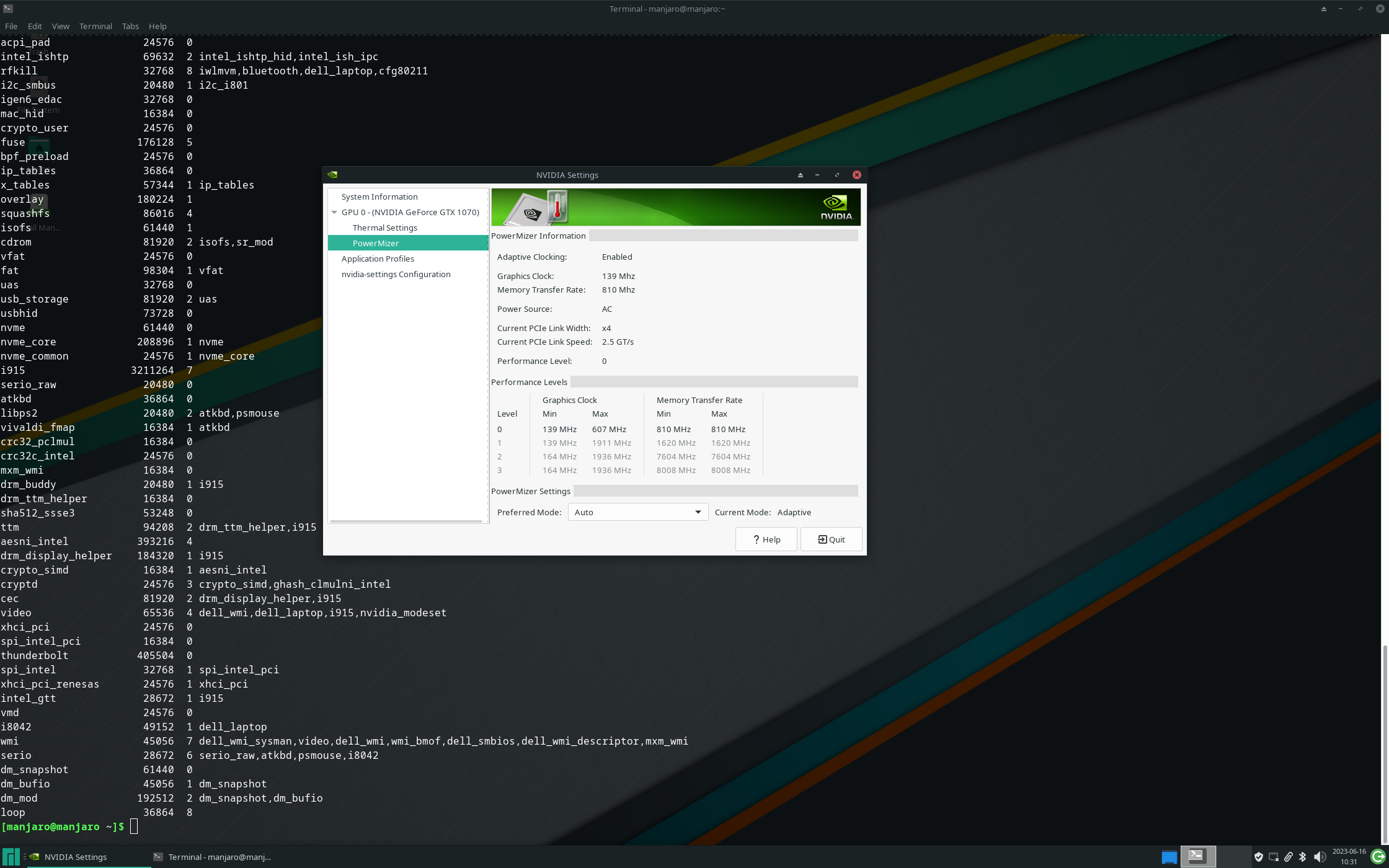Open the Terminal menu
The width and height of the screenshot is (1389, 868).
tap(95, 26)
